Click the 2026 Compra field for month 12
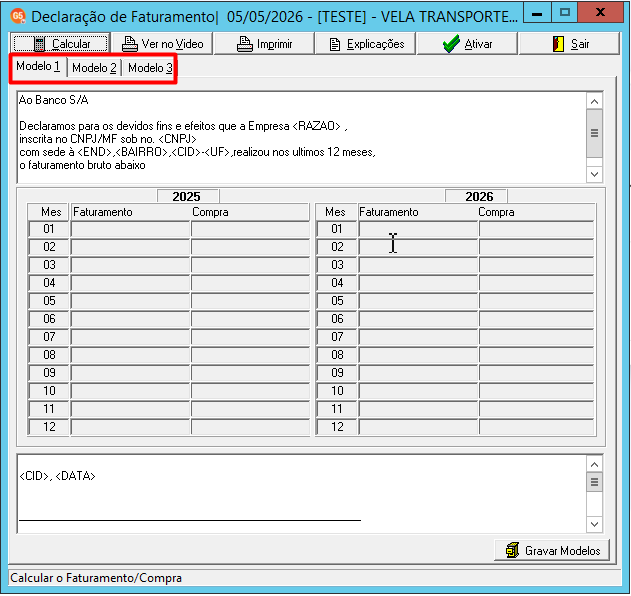 [x=536, y=427]
